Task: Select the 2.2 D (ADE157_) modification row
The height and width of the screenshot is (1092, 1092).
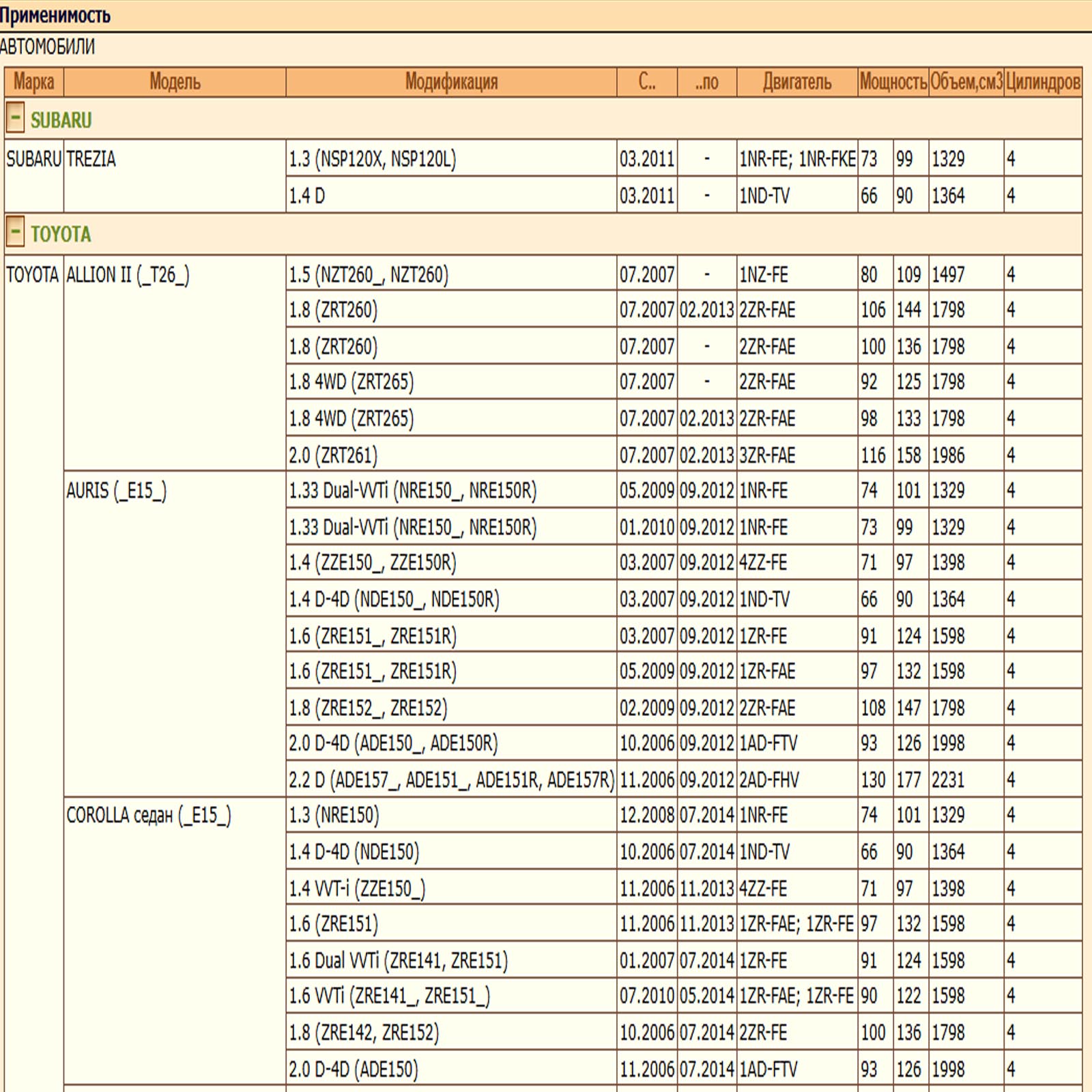Action: click(451, 779)
